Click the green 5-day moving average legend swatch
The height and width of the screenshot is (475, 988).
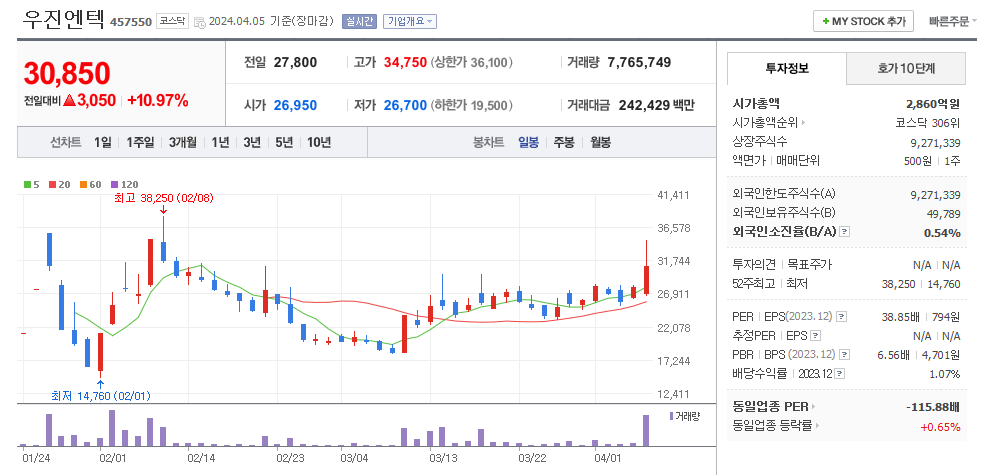[x=27, y=185]
